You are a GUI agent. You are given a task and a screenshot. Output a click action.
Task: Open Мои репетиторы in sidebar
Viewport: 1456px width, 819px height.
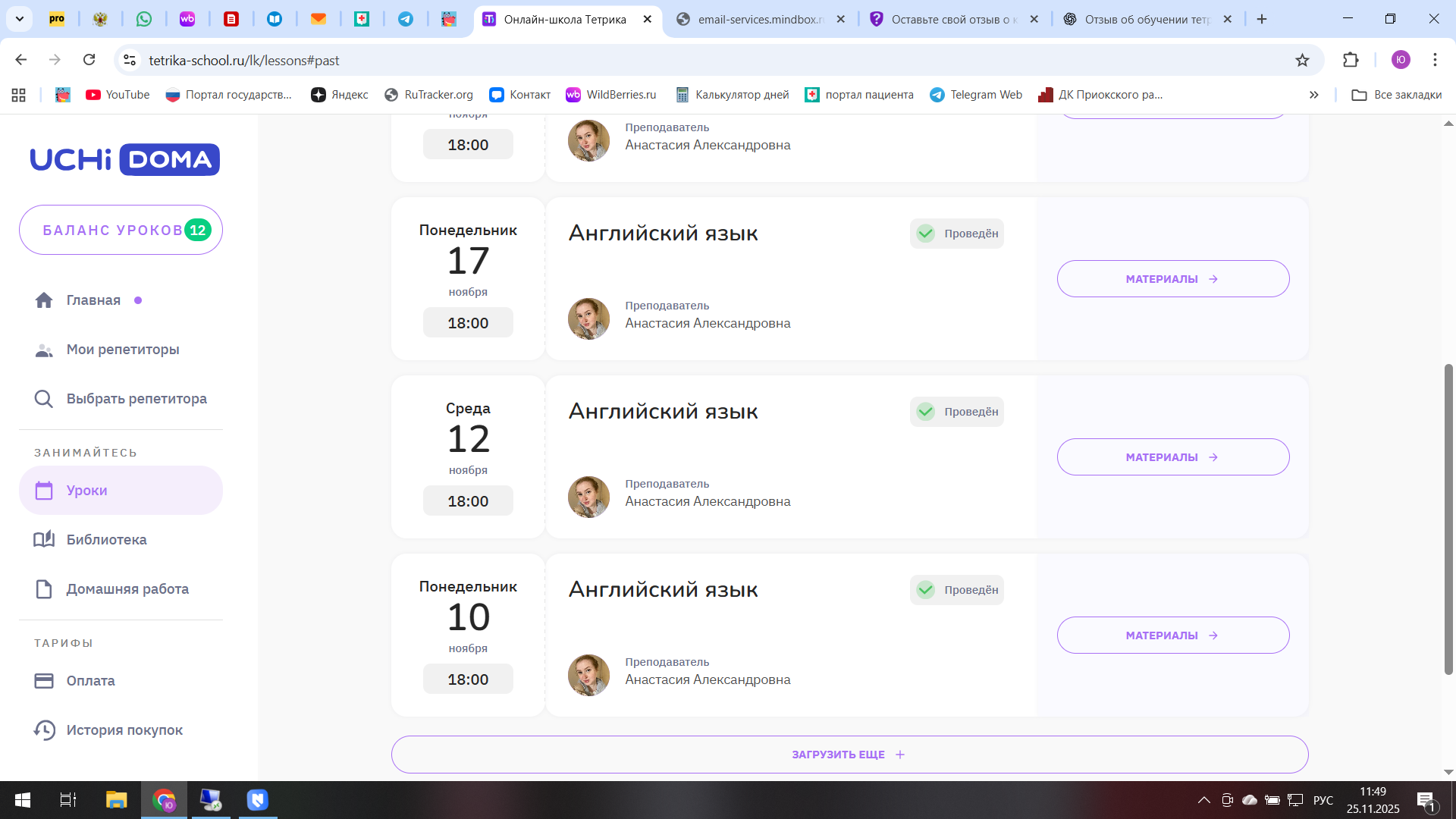click(122, 350)
